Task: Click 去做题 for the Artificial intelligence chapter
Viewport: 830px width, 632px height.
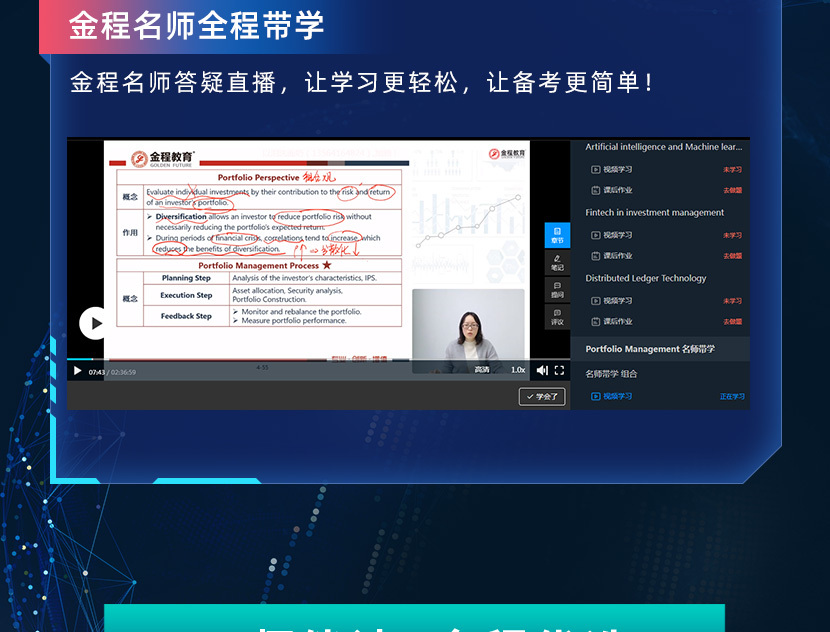Action: [x=733, y=190]
